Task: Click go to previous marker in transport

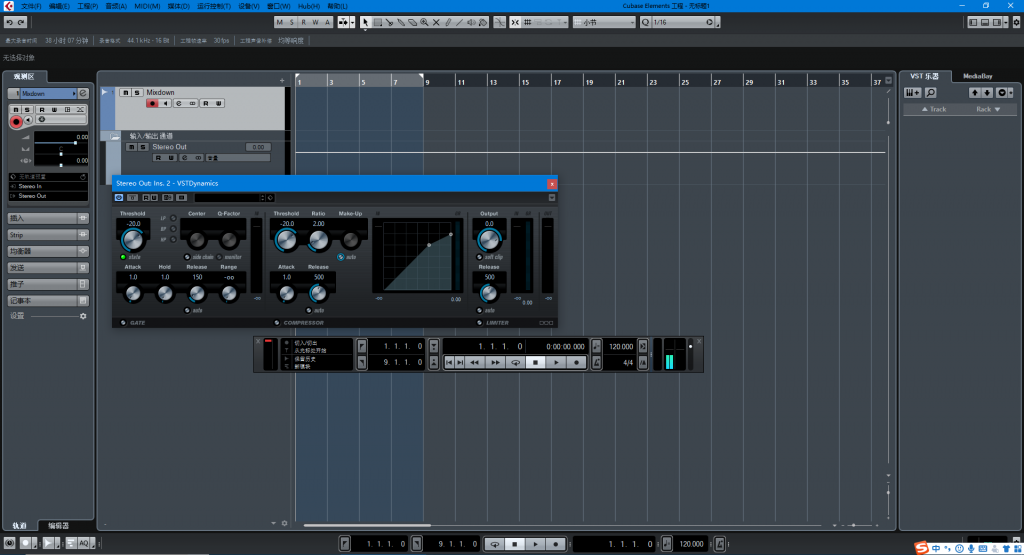Action: (x=449, y=362)
